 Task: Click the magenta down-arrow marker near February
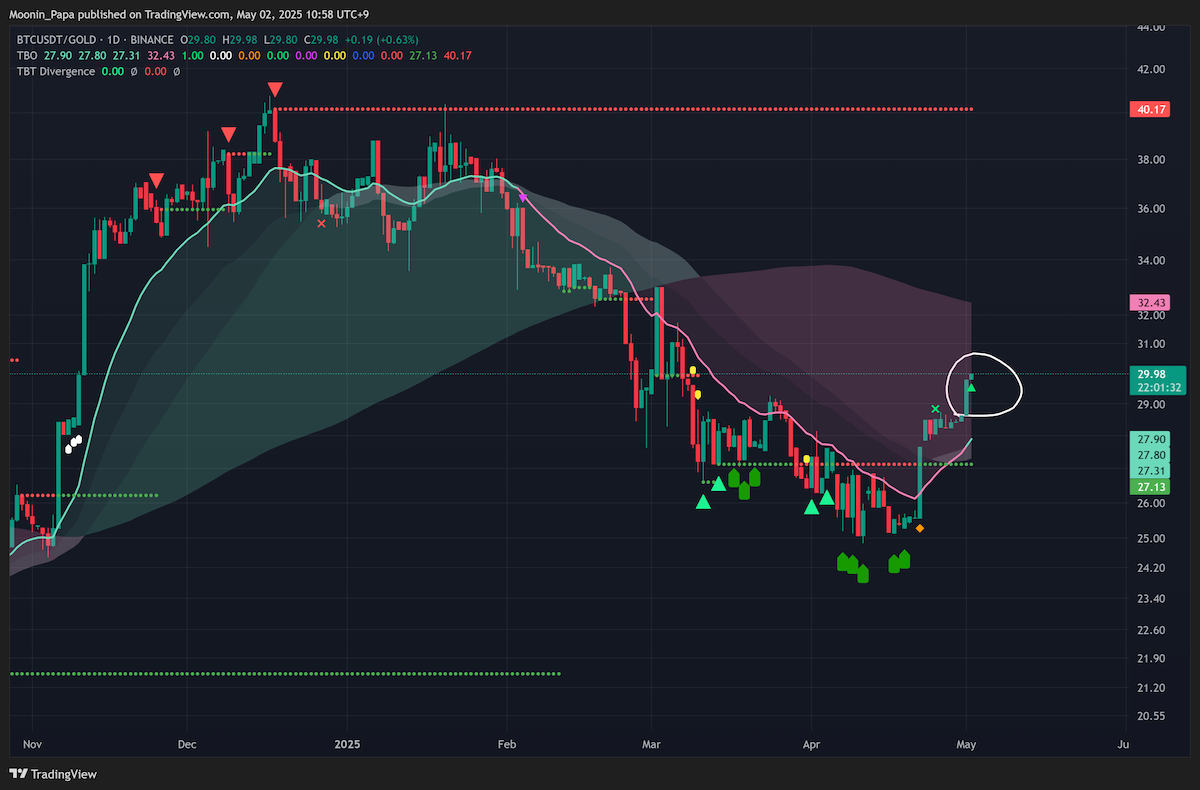522,198
